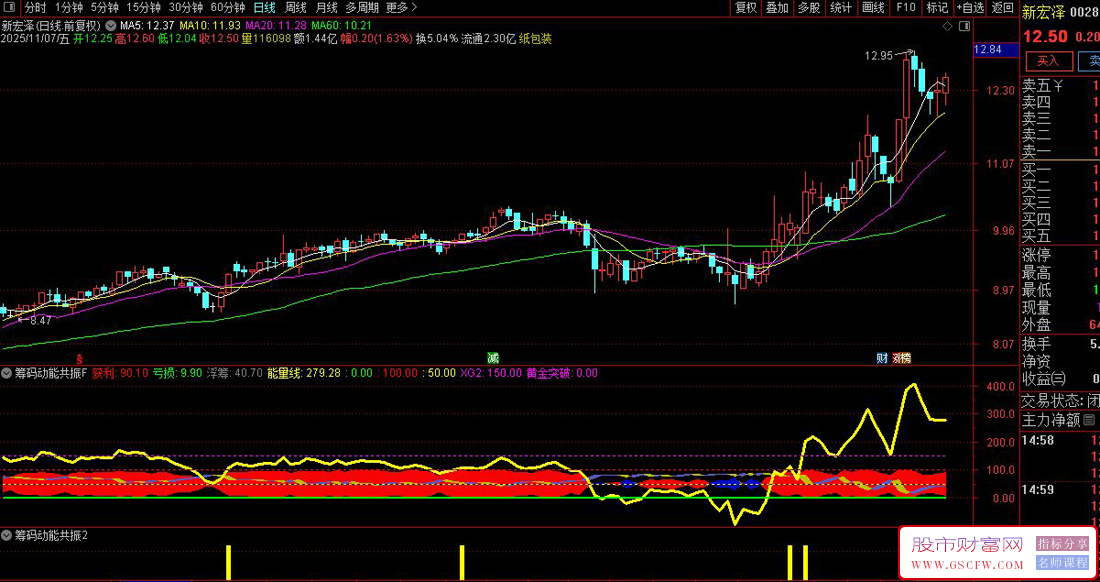Click the +自选 add-to-watchlist button
1100x582 pixels.
tap(969, 8)
